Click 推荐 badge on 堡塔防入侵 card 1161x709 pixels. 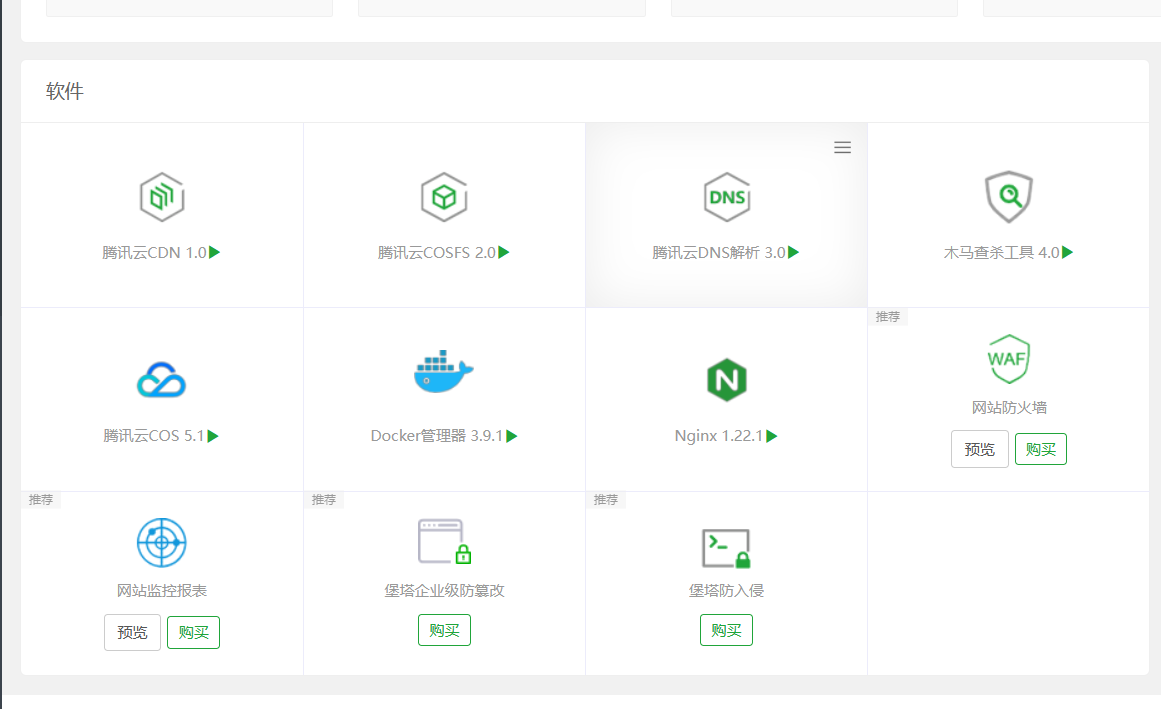point(606,500)
